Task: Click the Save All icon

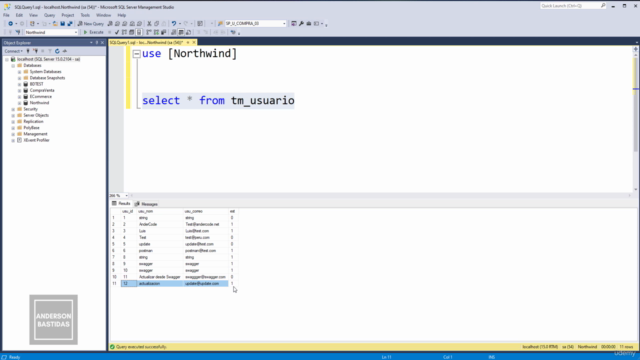Action: click(x=70, y=24)
